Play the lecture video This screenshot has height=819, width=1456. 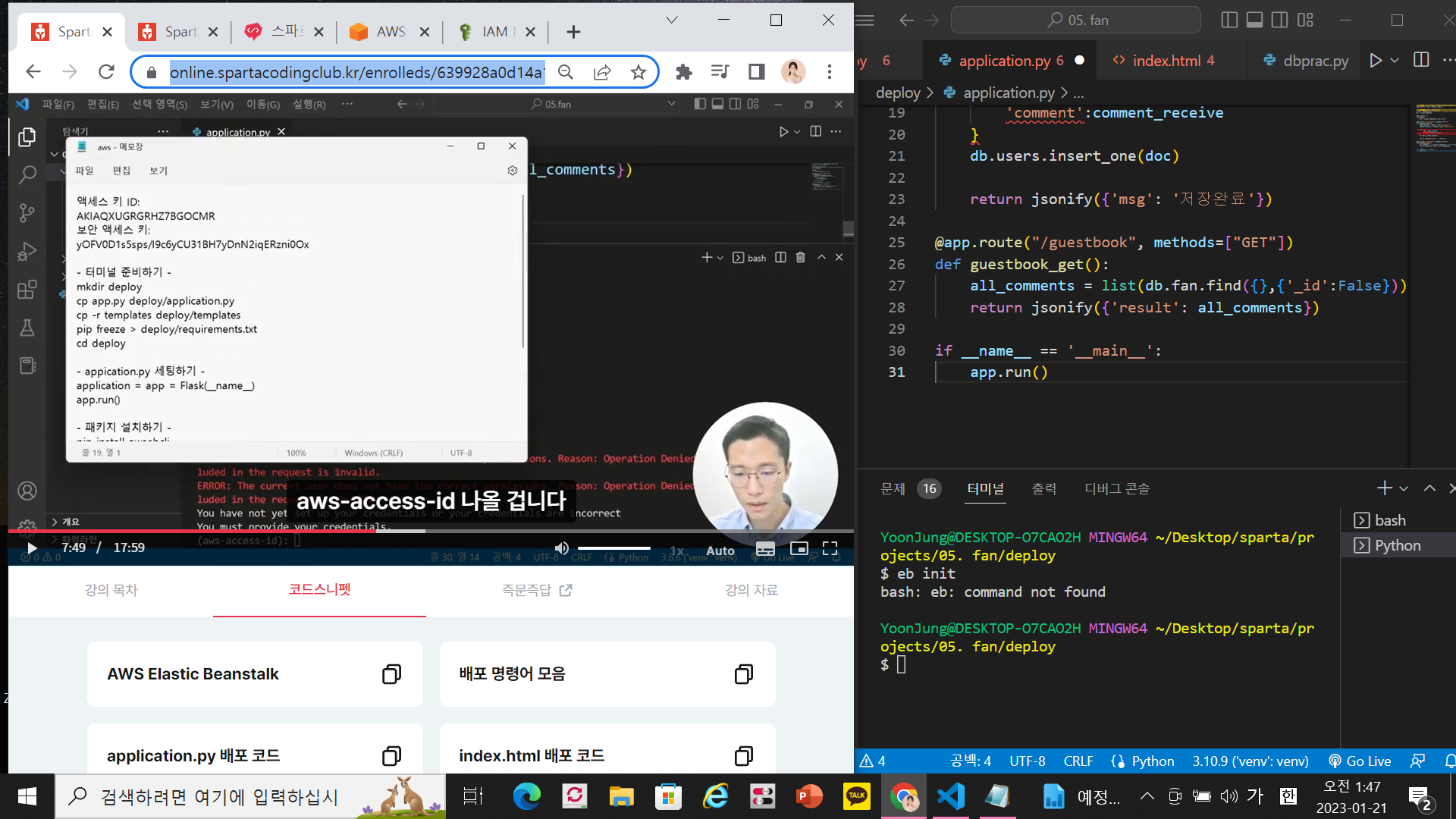point(32,548)
